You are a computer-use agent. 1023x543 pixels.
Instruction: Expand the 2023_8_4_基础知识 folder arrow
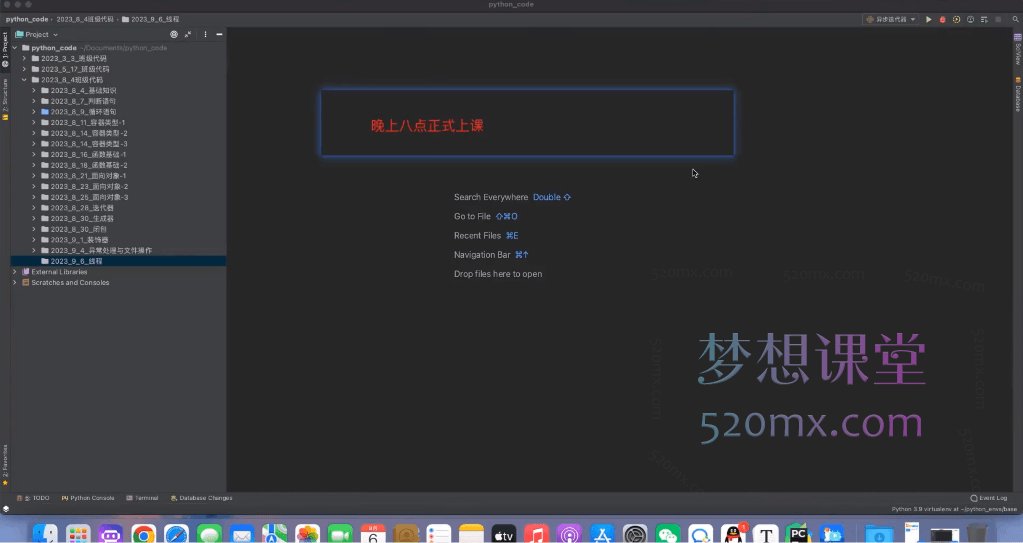pos(34,91)
